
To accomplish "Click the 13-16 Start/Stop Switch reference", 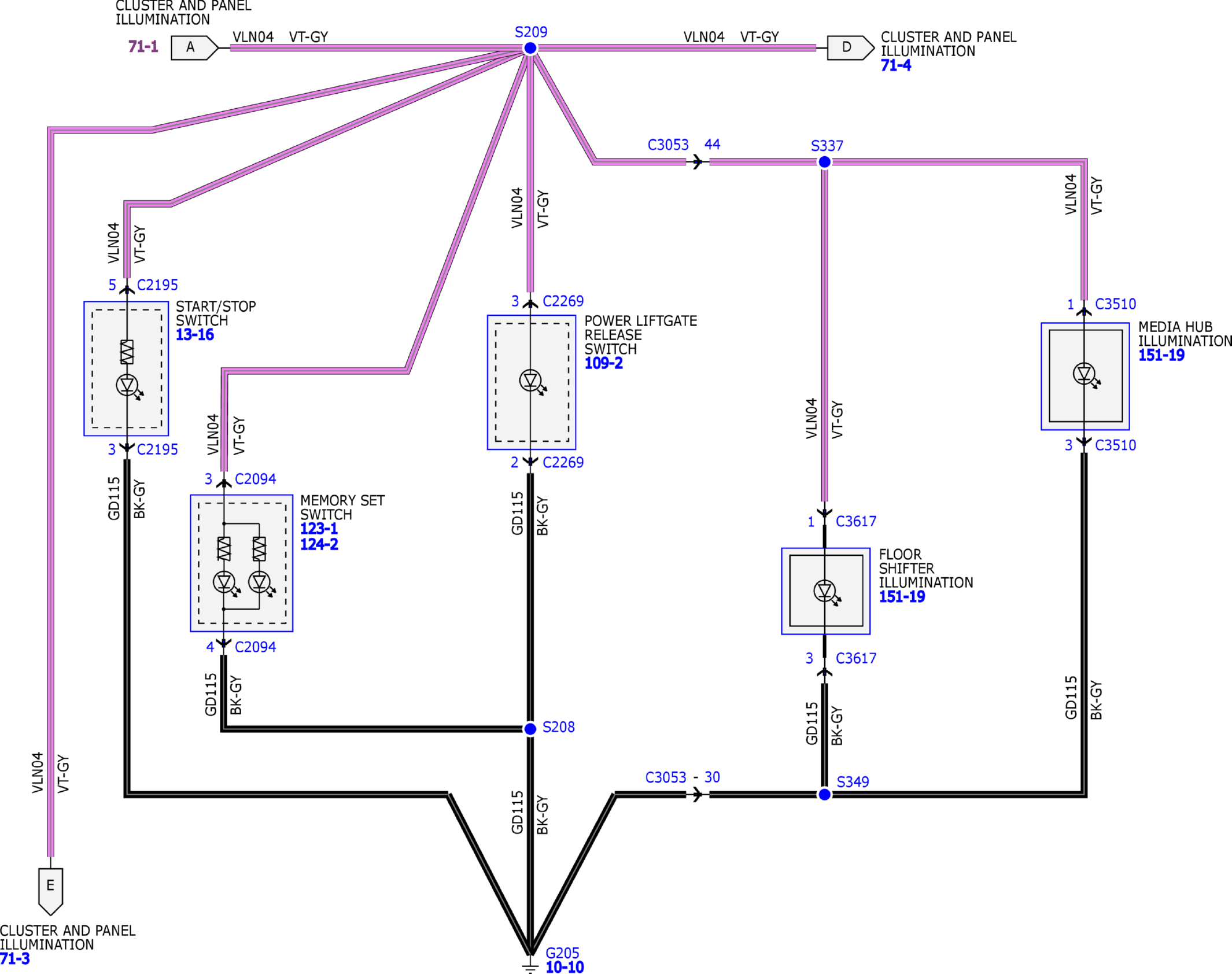I will tap(194, 334).
